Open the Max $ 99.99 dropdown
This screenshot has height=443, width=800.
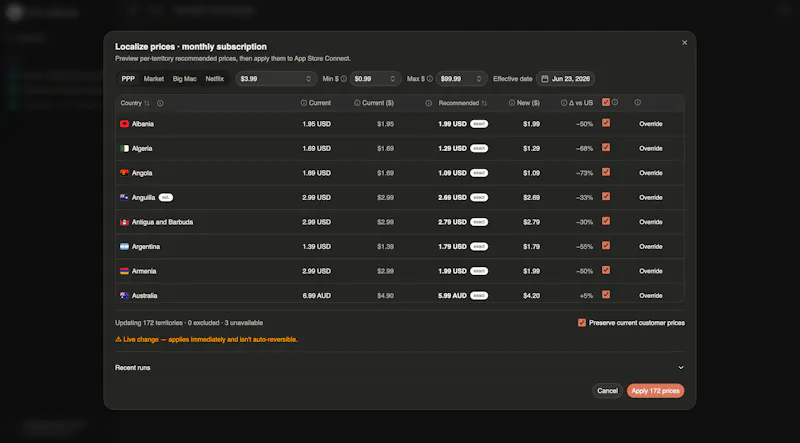tap(461, 79)
